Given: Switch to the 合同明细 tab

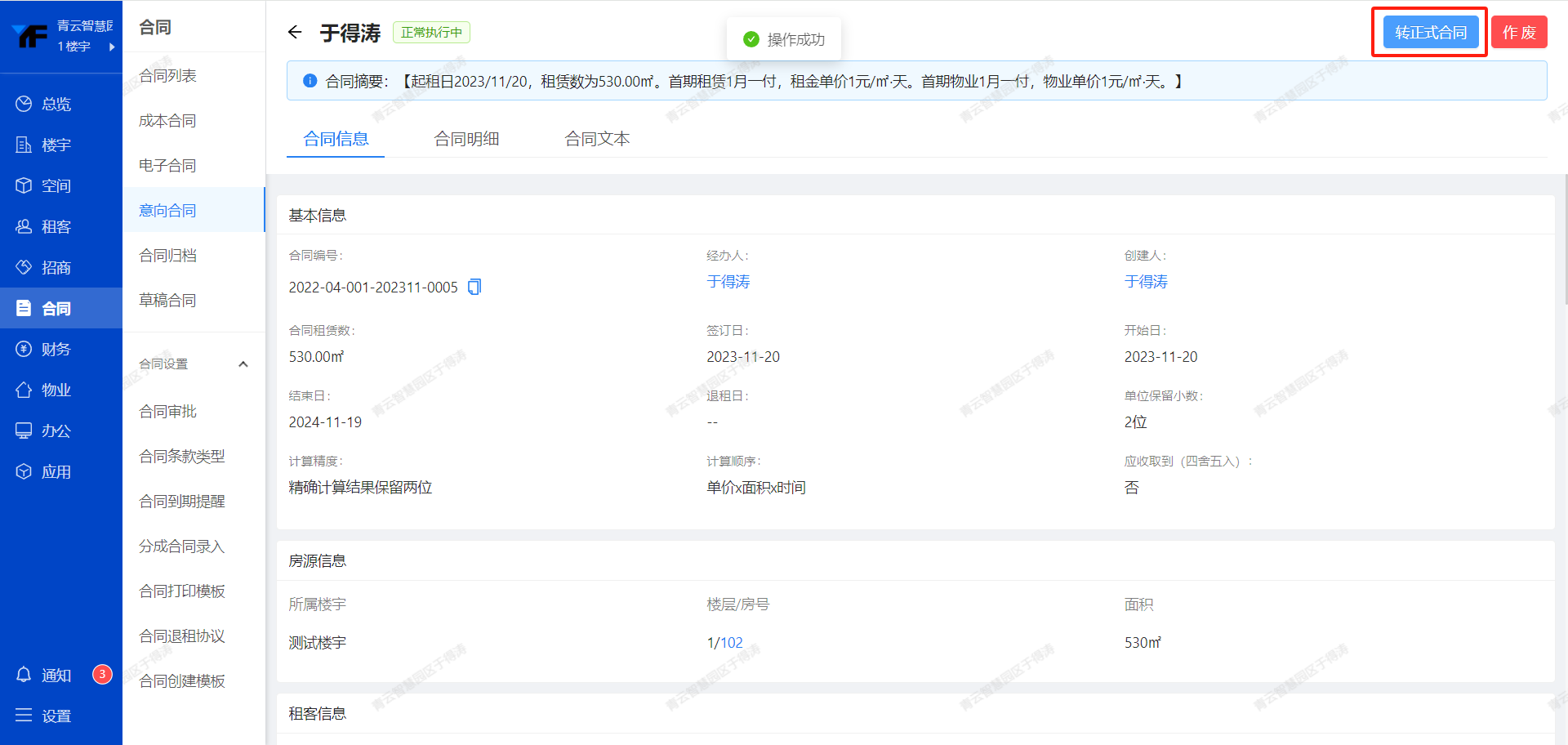Looking at the screenshot, I should tap(466, 139).
